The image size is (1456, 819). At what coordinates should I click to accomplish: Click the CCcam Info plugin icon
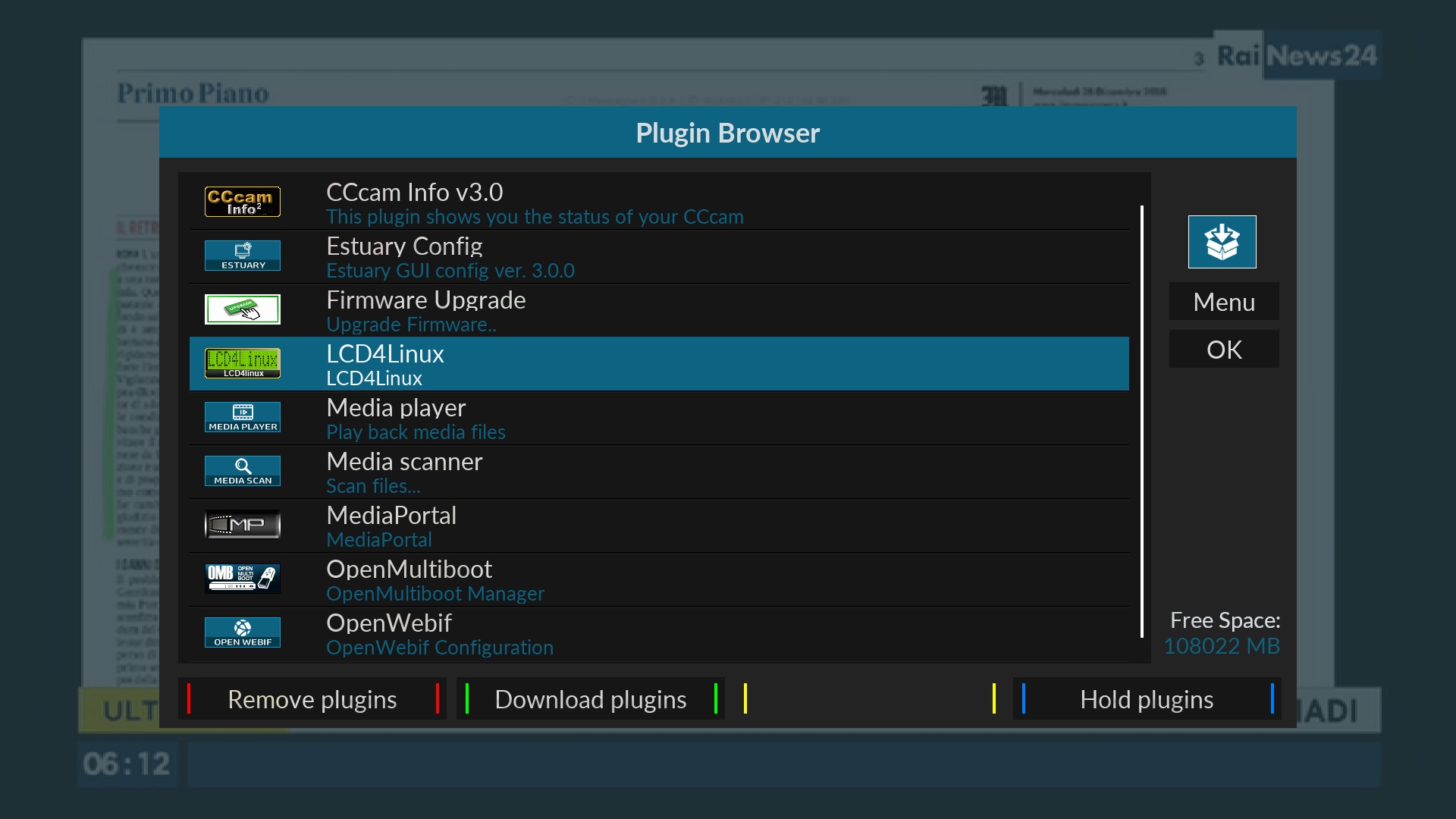pos(243,202)
